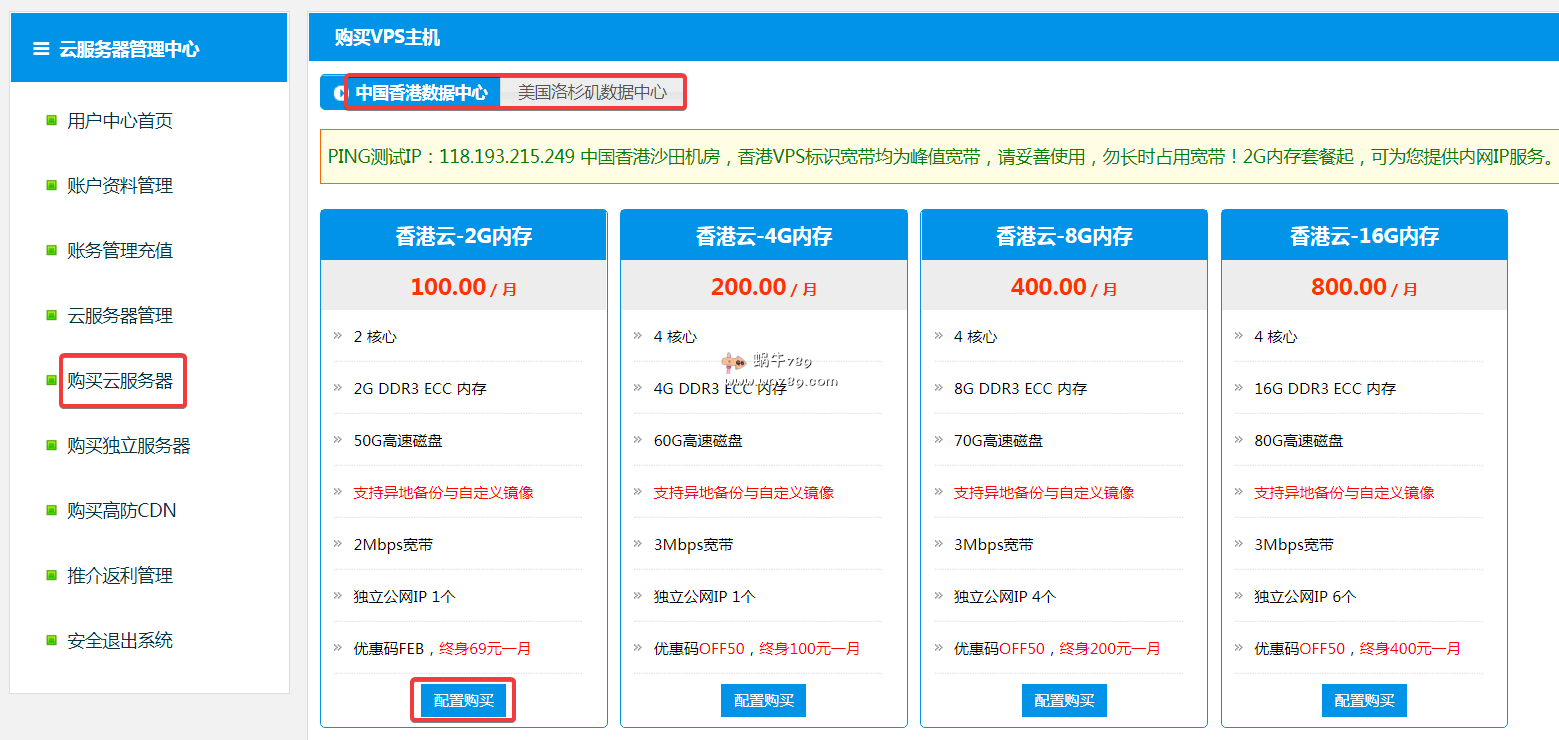Viewport: 1559px width, 740px height.
Task: Click the green bullet icon beside 安全退出系统
Action: [51, 640]
